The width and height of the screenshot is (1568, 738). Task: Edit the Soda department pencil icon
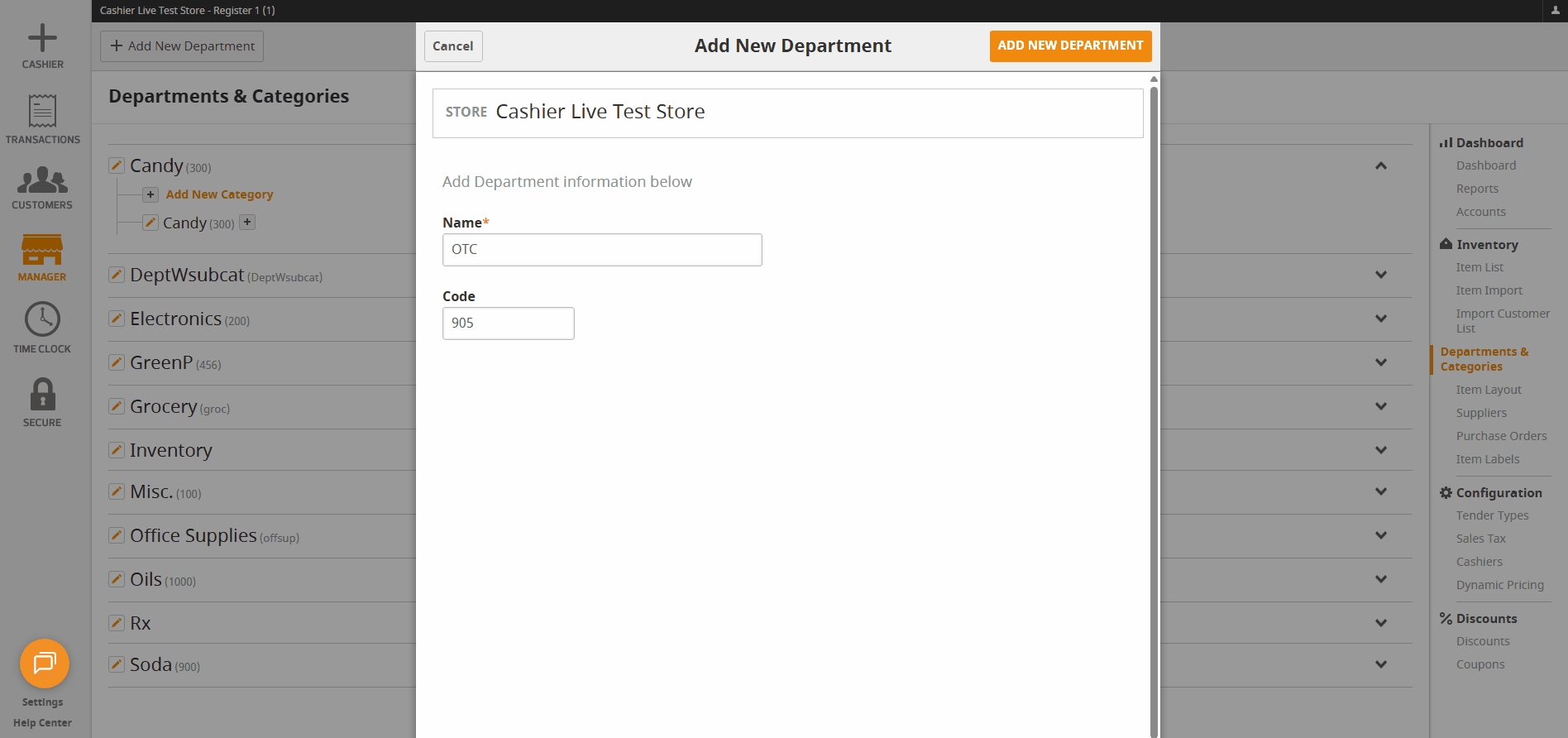point(117,664)
